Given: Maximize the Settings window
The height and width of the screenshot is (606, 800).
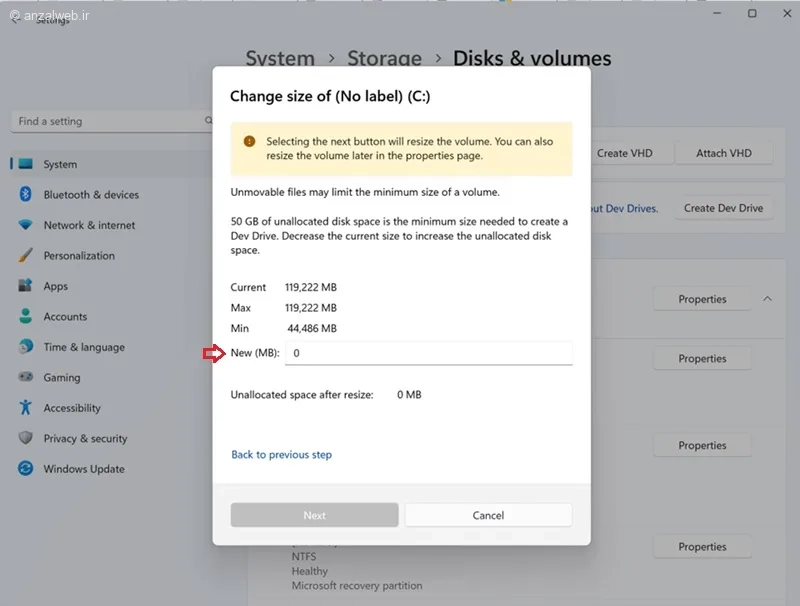Looking at the screenshot, I should pyautogui.click(x=752, y=13).
